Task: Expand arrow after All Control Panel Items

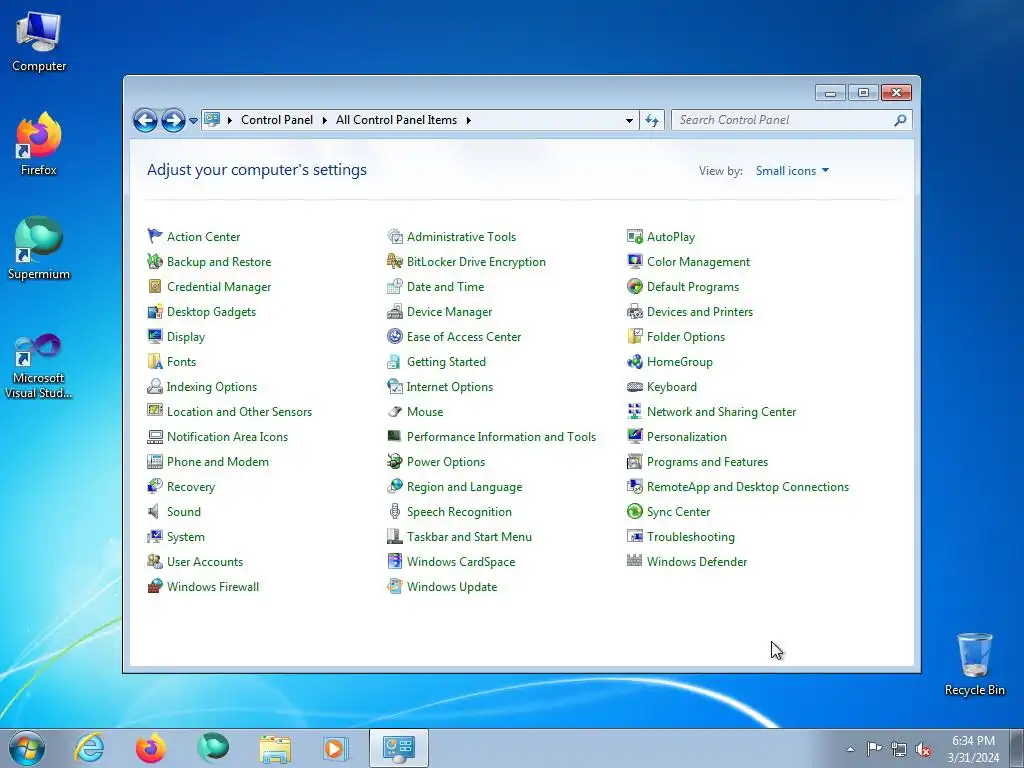Action: 468,120
